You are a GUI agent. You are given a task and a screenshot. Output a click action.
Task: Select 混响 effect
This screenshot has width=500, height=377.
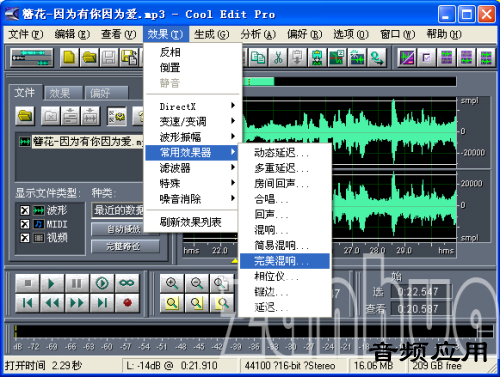pyautogui.click(x=285, y=230)
